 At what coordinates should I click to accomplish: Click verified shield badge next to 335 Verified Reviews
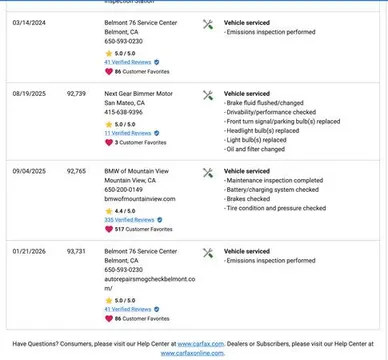point(160,220)
